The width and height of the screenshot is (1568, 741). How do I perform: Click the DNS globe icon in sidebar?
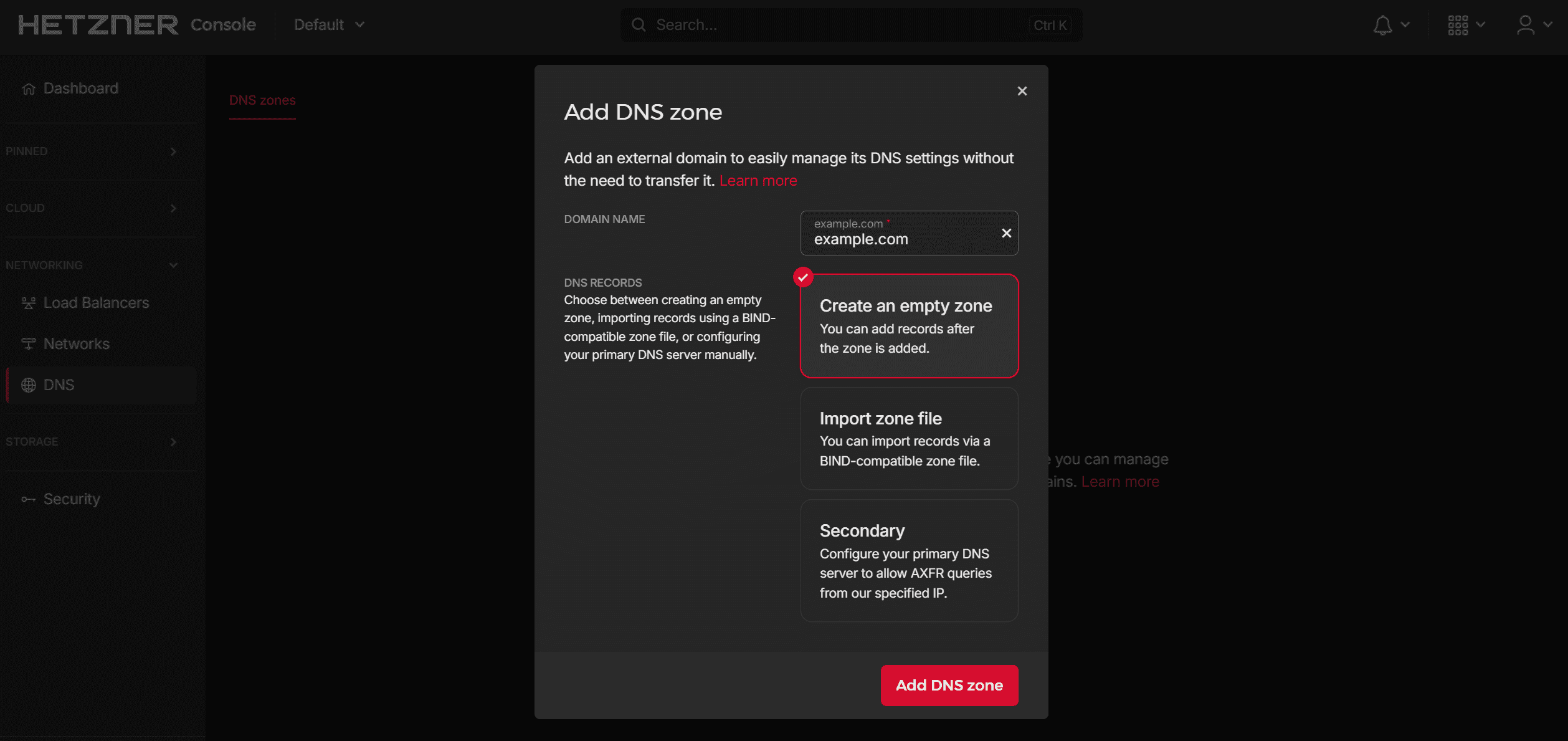coord(29,385)
